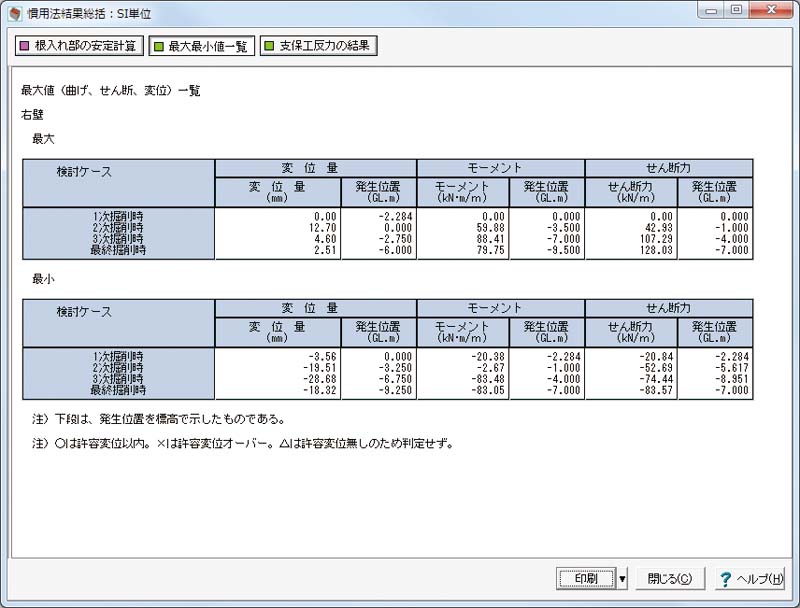Viewport: 800px width, 608px height.
Task: Select max moment value 79.75
Action: click(x=490, y=250)
